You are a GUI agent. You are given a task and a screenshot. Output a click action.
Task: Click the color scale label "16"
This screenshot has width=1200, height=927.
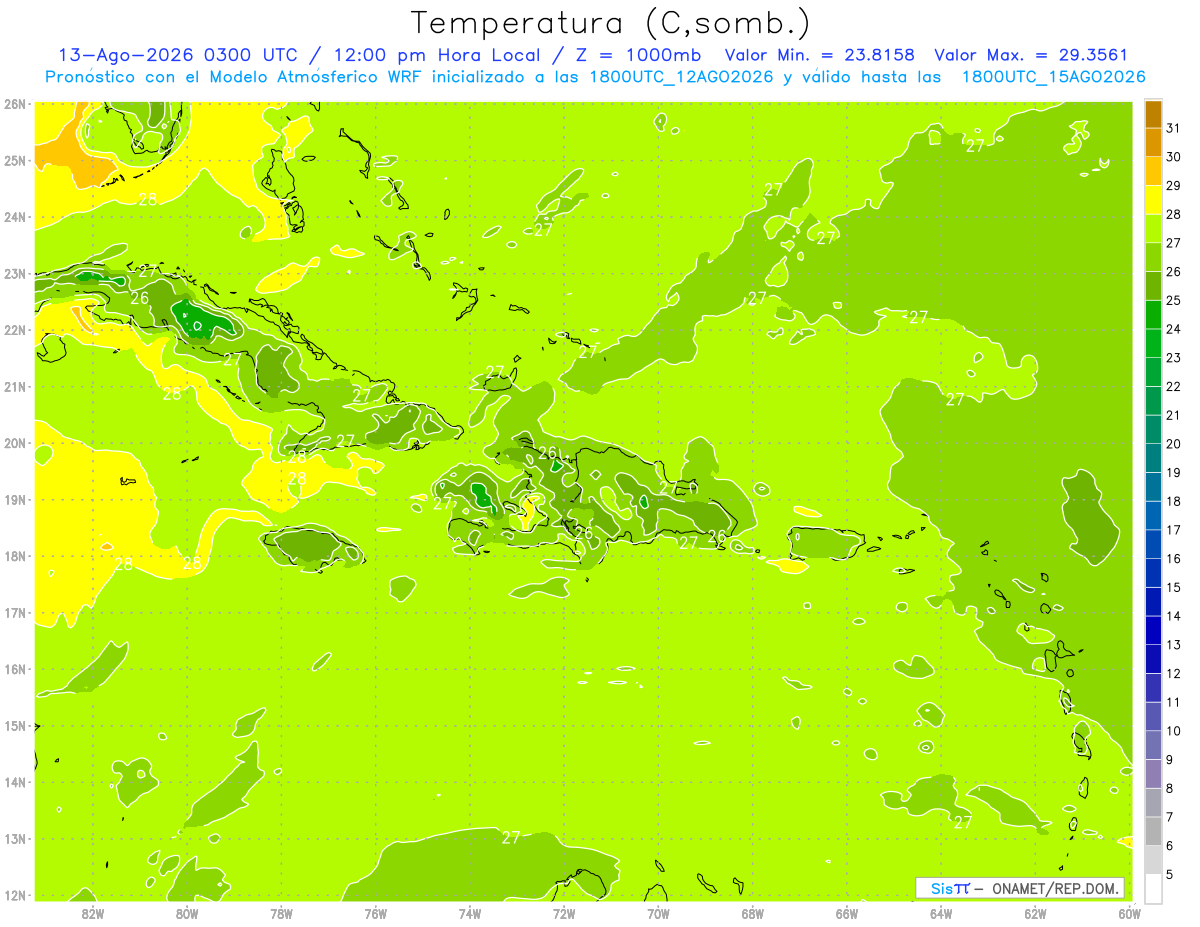pyautogui.click(x=1174, y=559)
